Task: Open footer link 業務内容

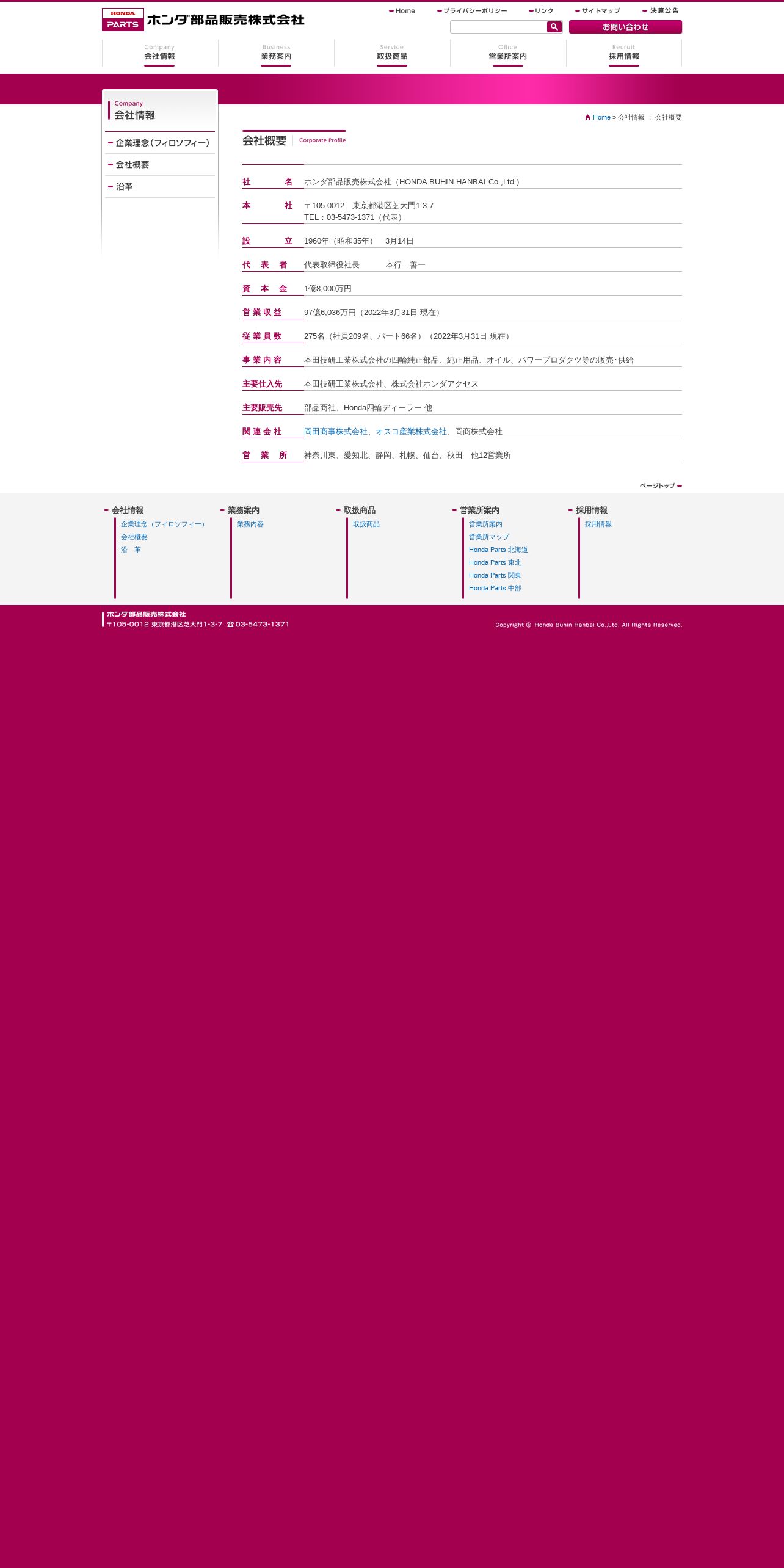Action: click(x=250, y=524)
